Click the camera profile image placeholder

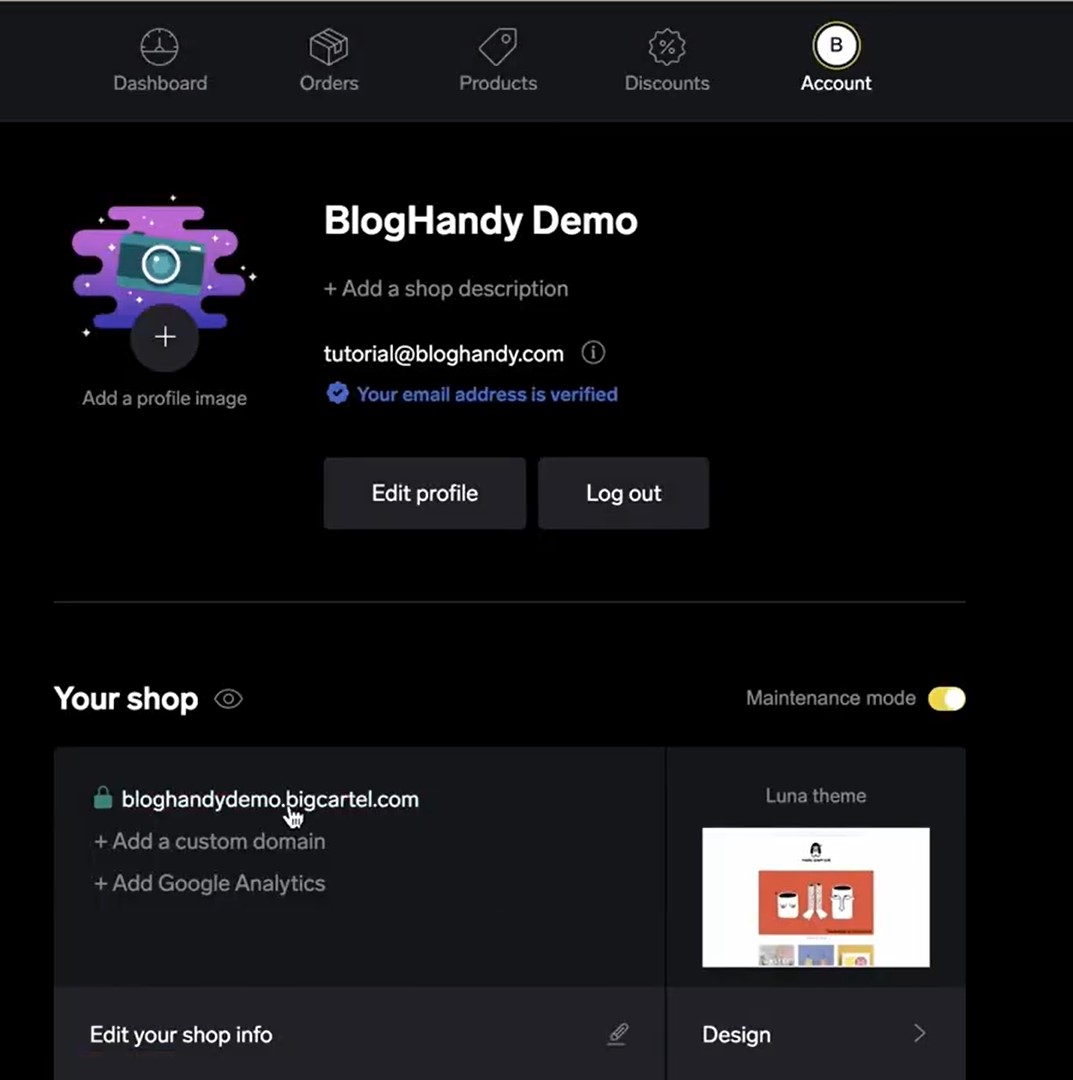pos(160,262)
